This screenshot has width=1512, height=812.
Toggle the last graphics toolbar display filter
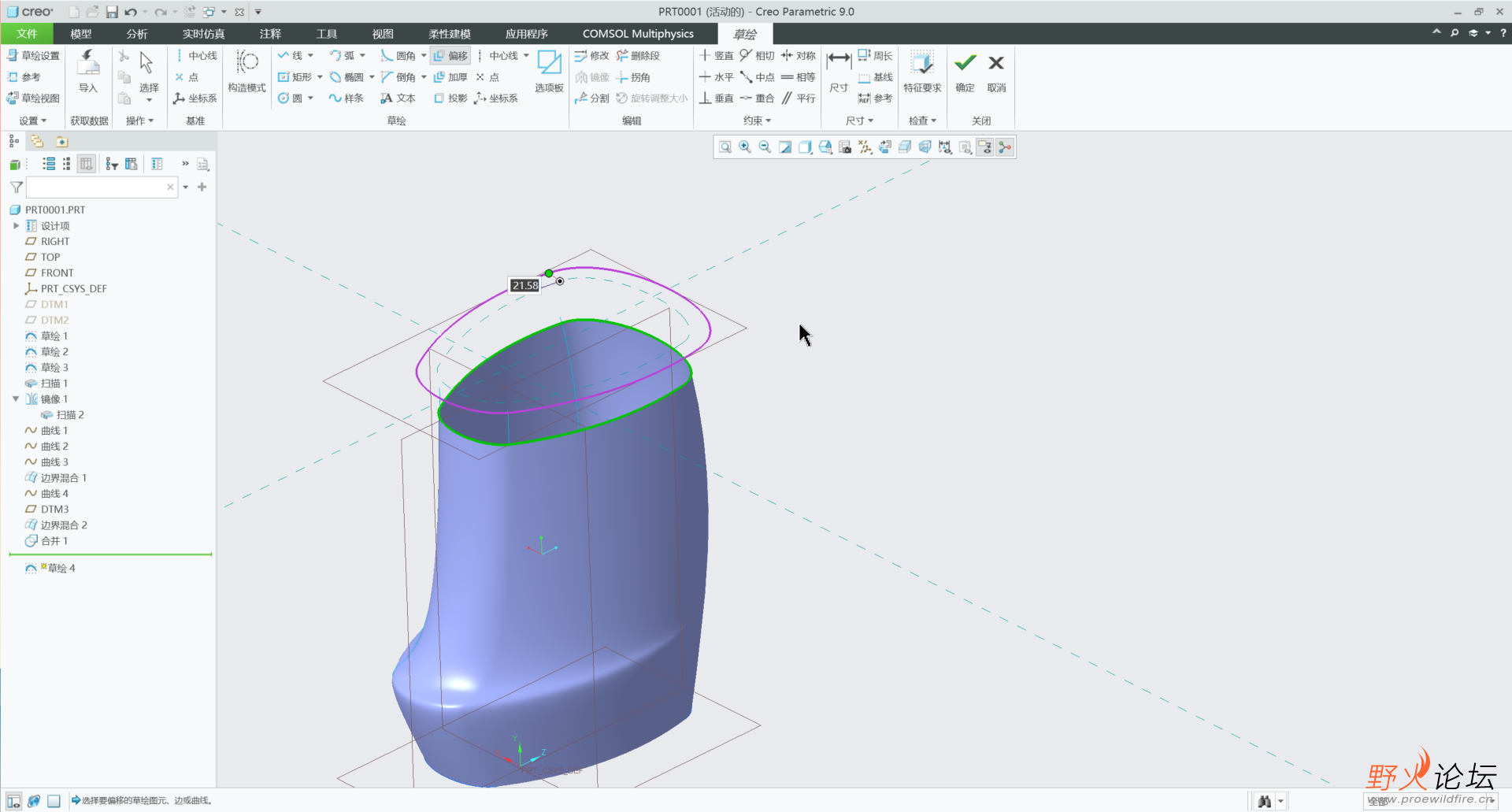(1005, 147)
